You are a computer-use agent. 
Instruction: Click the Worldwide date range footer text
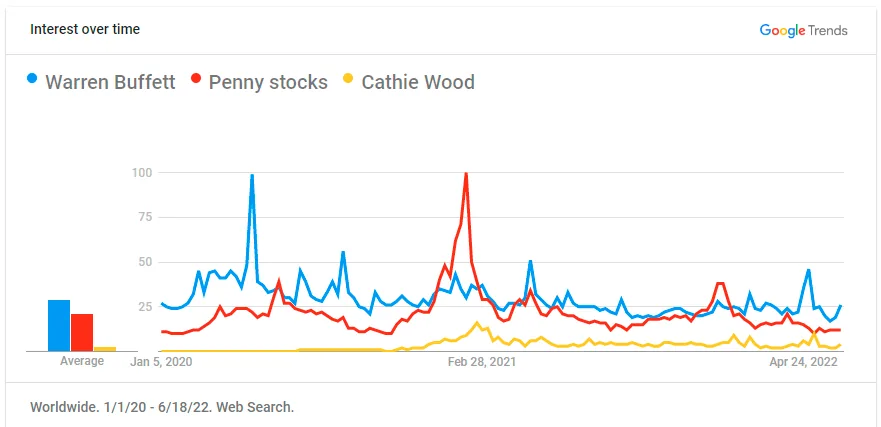(162, 407)
